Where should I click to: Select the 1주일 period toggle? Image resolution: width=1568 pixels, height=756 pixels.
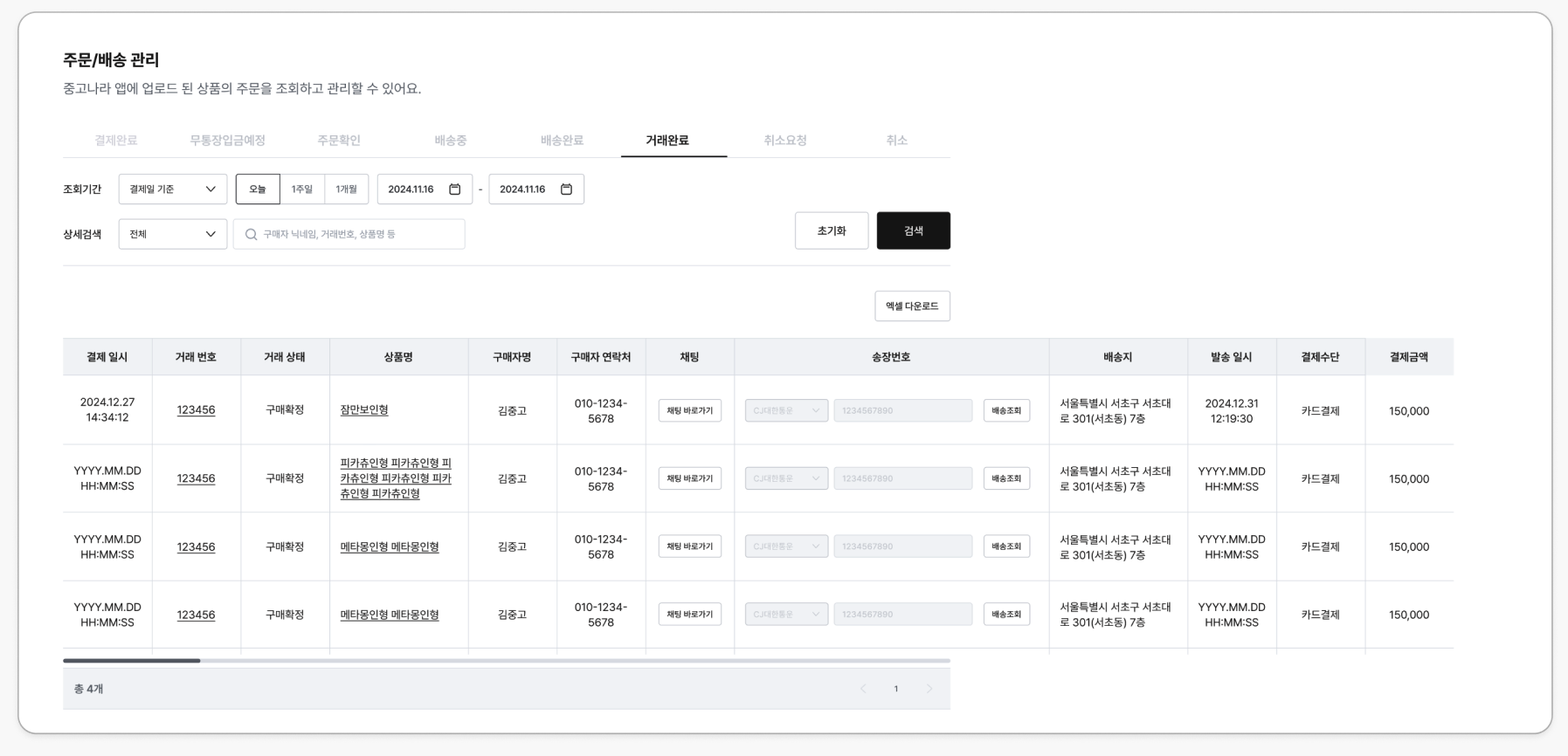point(302,189)
